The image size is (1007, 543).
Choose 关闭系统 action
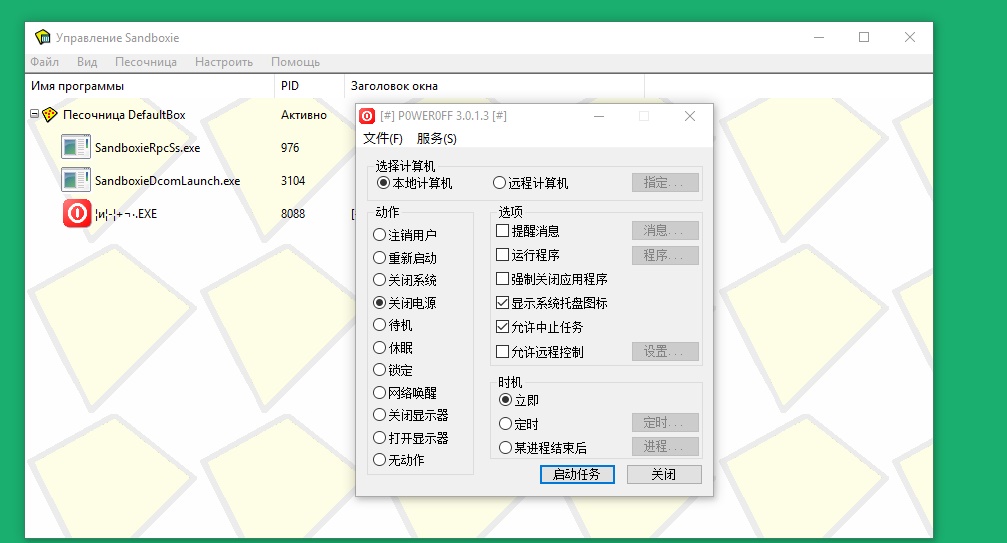[x=405, y=280]
